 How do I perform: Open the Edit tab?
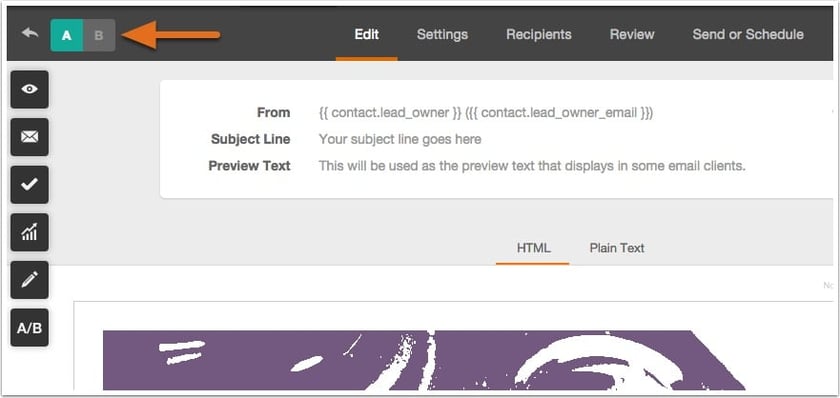tap(366, 34)
